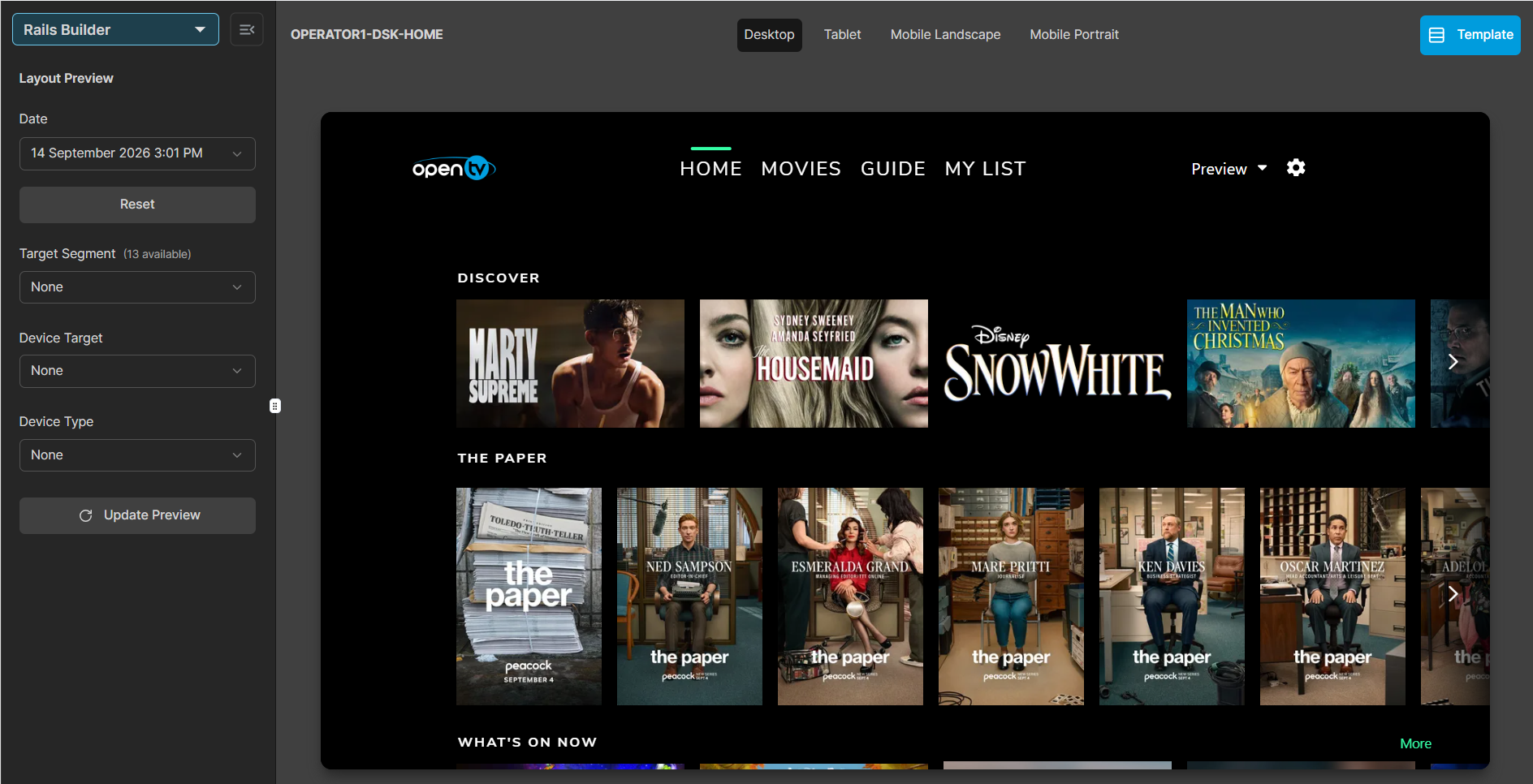Click the refresh icon in Update Preview
Viewport: 1533px width, 784px height.
pos(85,515)
